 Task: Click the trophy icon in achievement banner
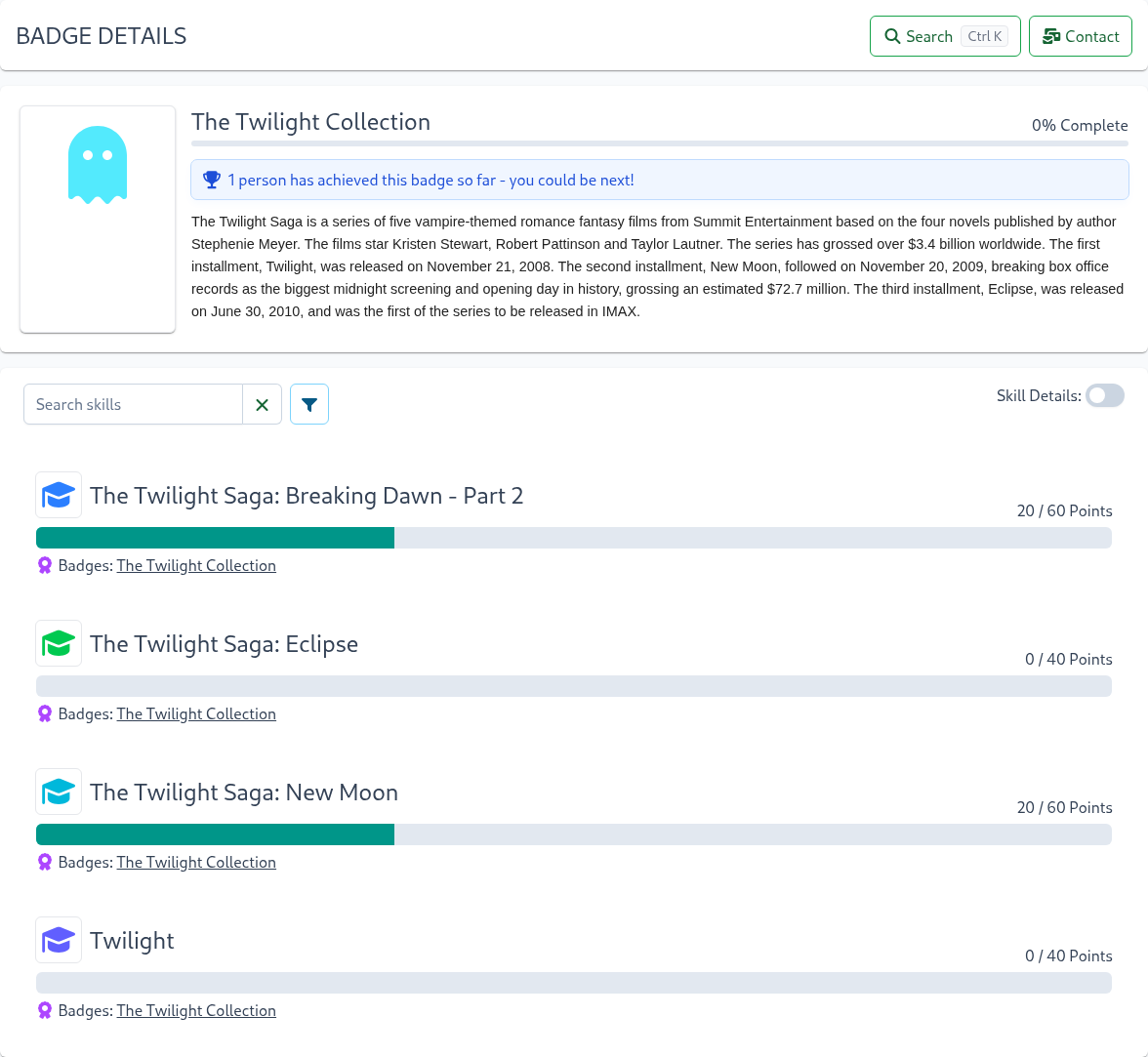pyautogui.click(x=212, y=180)
